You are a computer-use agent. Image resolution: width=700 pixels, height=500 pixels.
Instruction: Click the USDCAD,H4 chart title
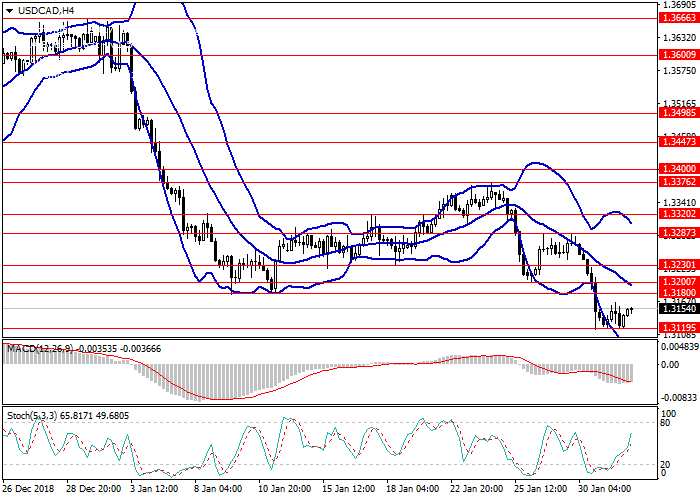tap(46, 11)
